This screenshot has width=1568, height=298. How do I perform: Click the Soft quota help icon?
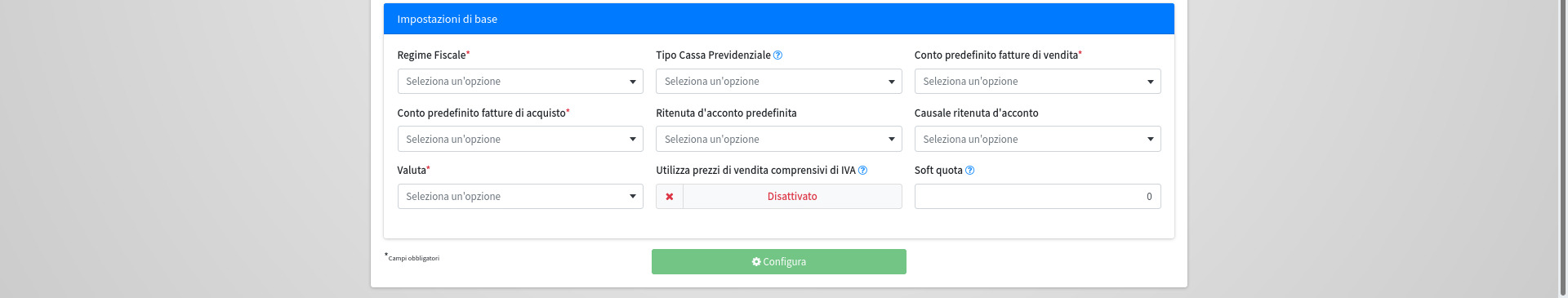[x=969, y=171]
